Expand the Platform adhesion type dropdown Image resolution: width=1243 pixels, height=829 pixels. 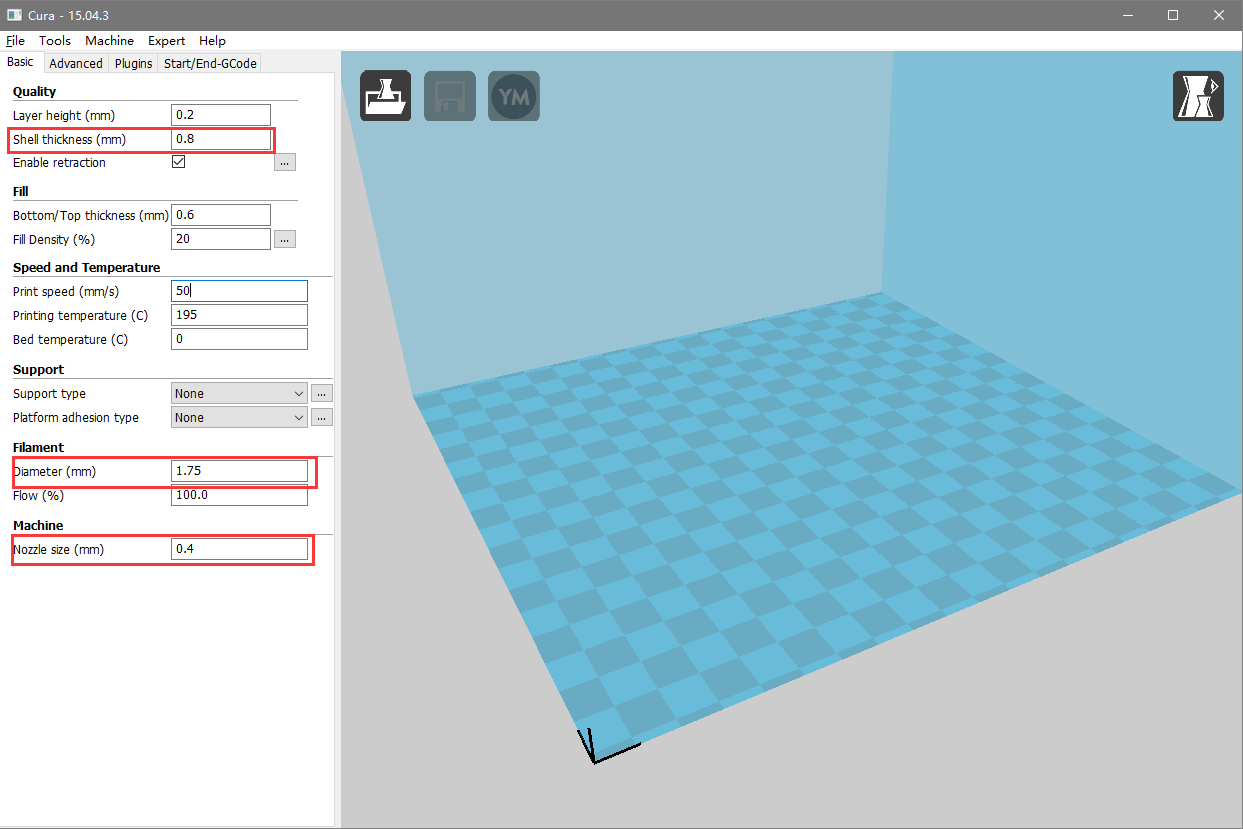(x=239, y=418)
